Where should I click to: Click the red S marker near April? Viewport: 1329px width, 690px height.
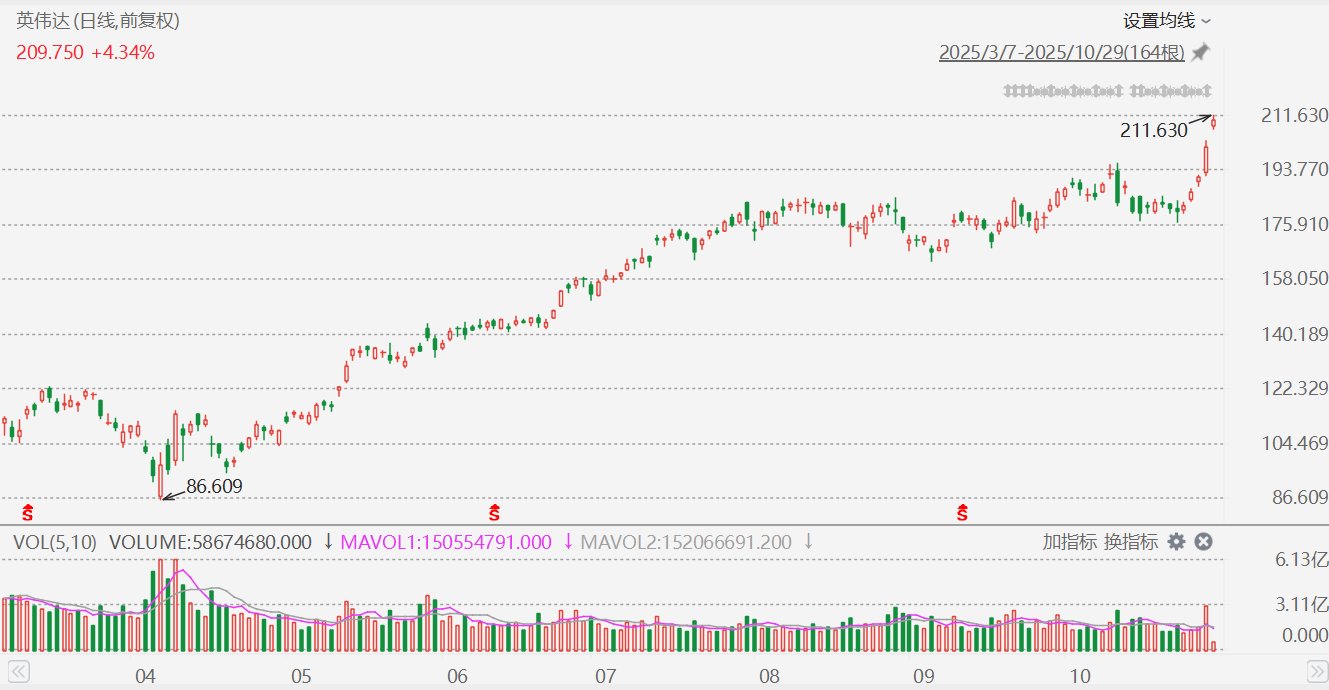(28, 514)
